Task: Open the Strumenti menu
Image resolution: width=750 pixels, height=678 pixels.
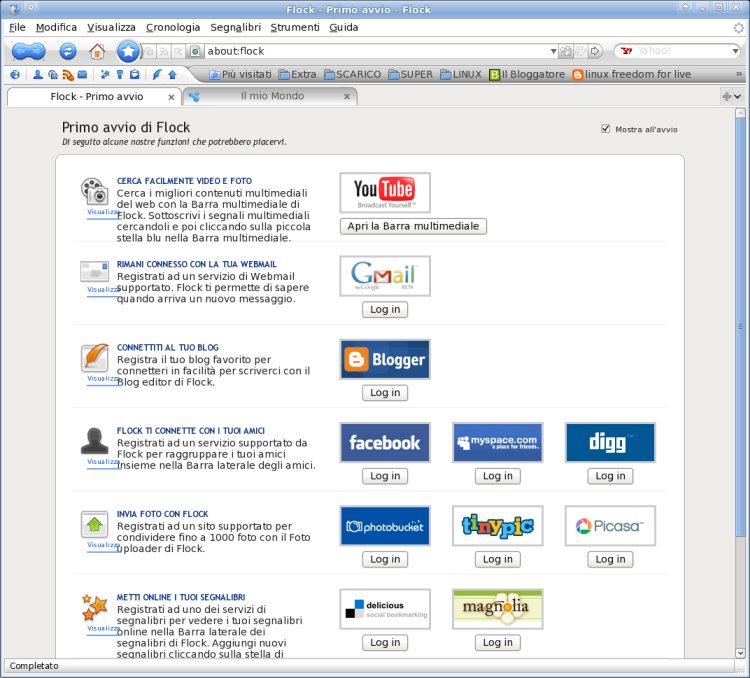Action: 295,27
